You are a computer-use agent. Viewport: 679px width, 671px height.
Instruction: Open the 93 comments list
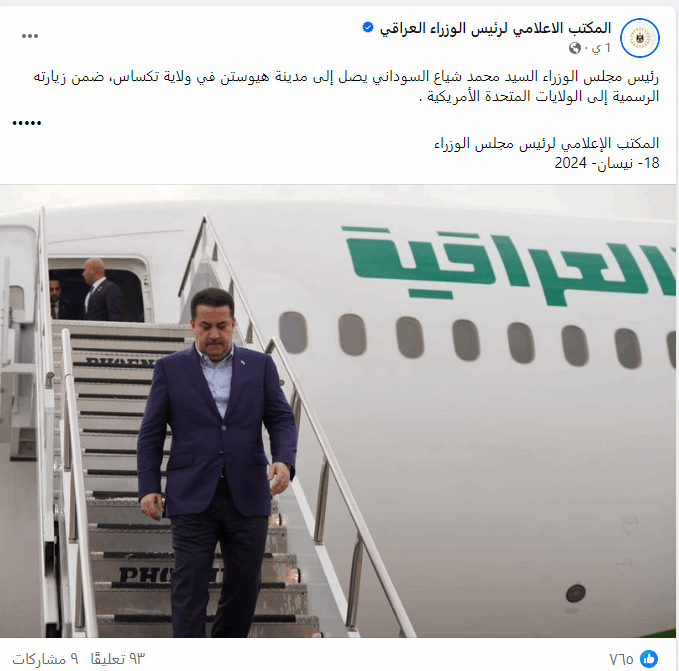pyautogui.click(x=117, y=659)
